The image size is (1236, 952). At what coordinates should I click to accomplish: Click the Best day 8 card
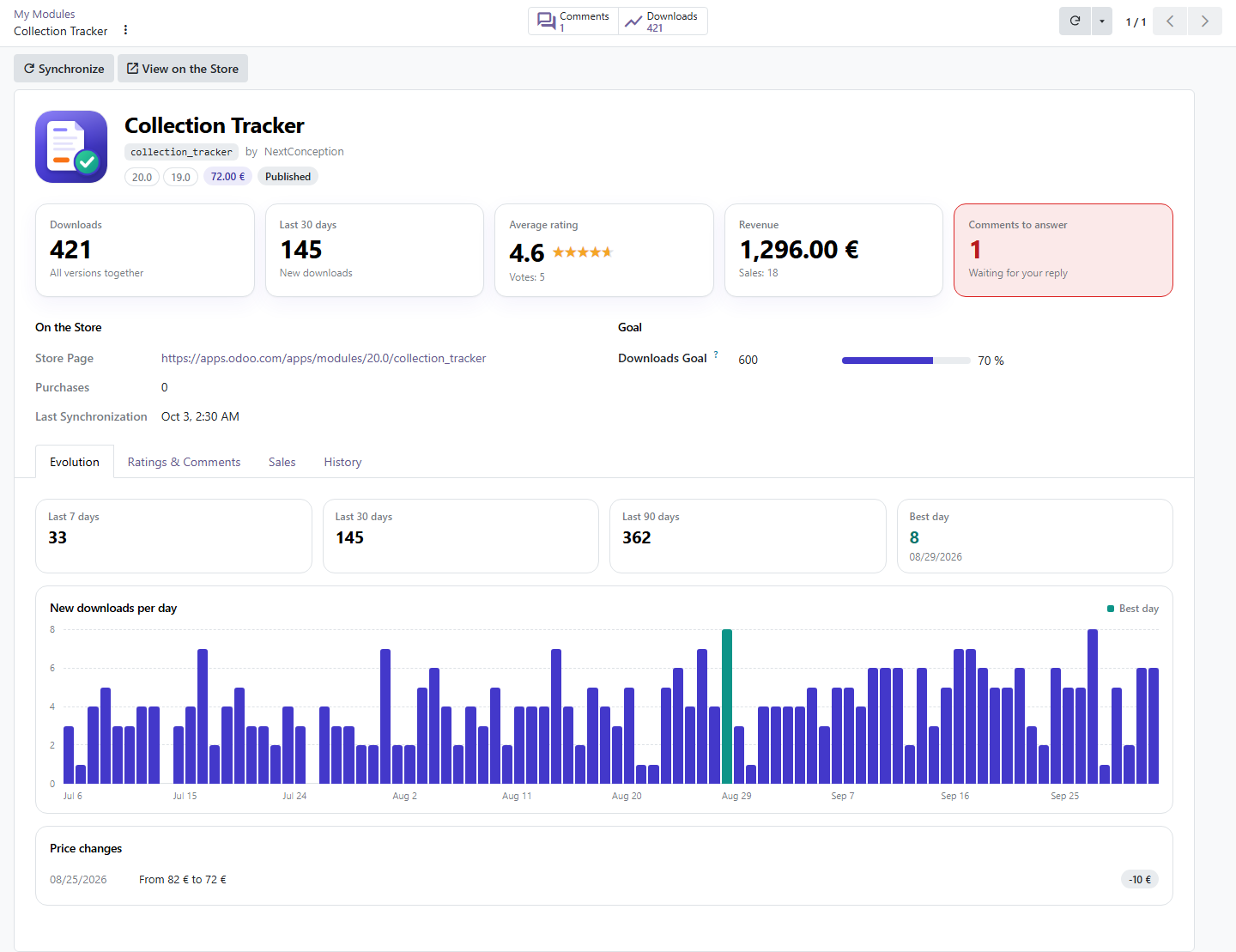point(1034,536)
